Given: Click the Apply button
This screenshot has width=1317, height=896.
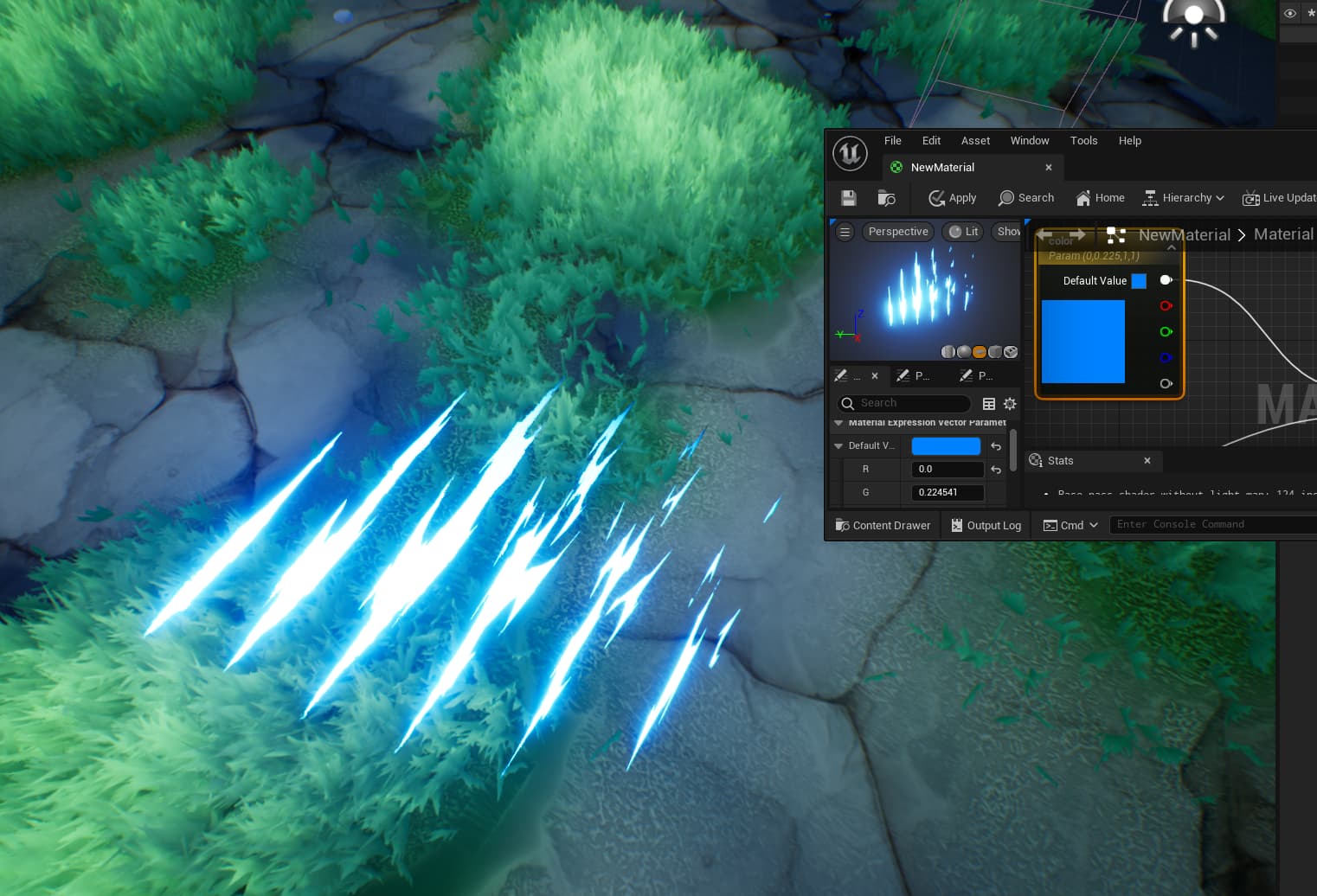Looking at the screenshot, I should tap(953, 198).
